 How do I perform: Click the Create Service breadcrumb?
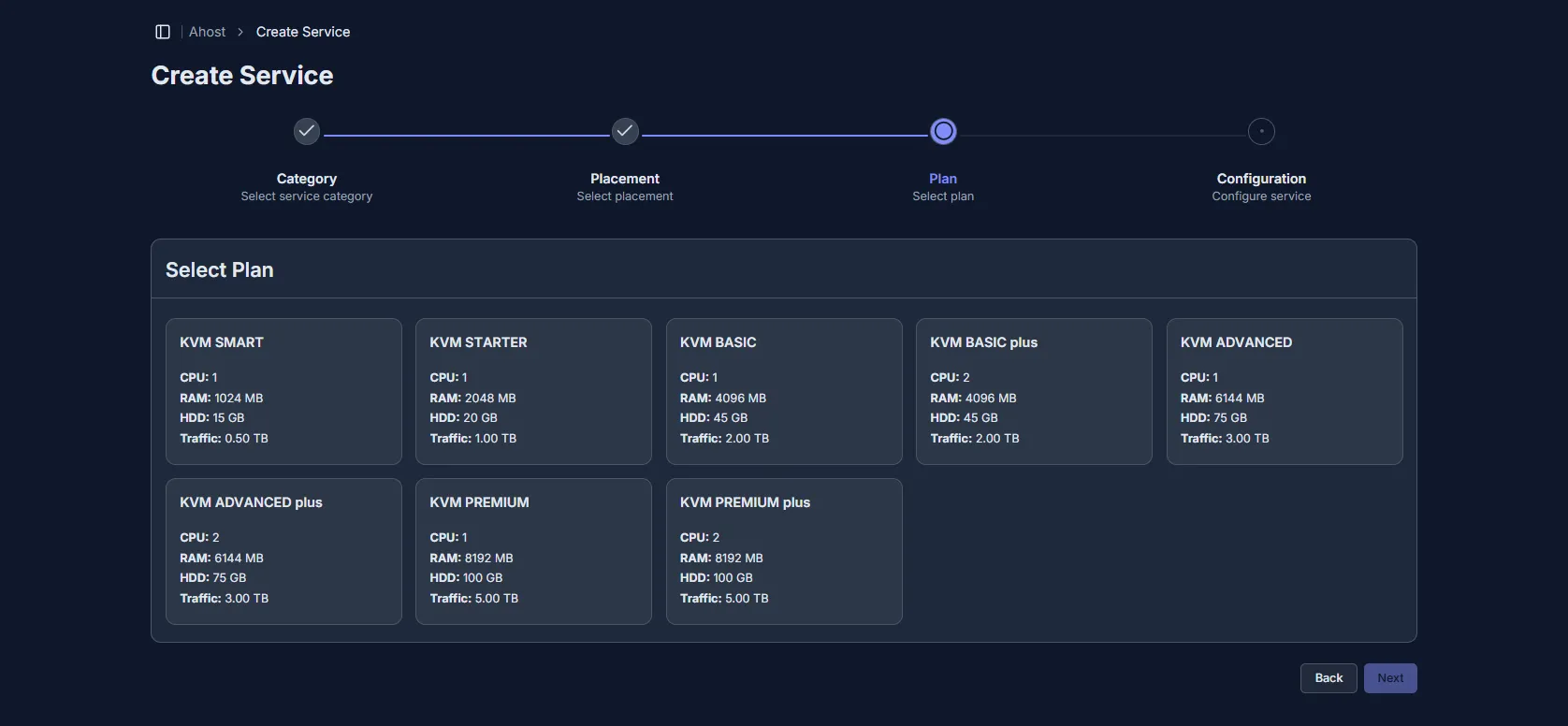(x=303, y=32)
